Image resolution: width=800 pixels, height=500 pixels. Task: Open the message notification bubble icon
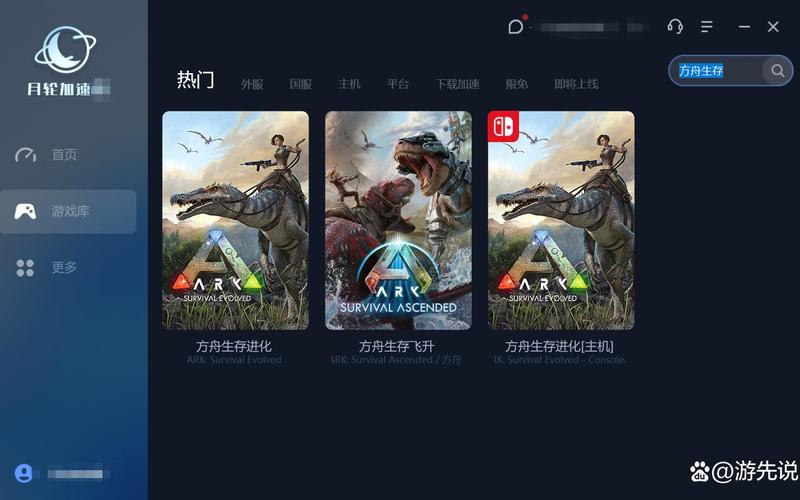coord(516,26)
